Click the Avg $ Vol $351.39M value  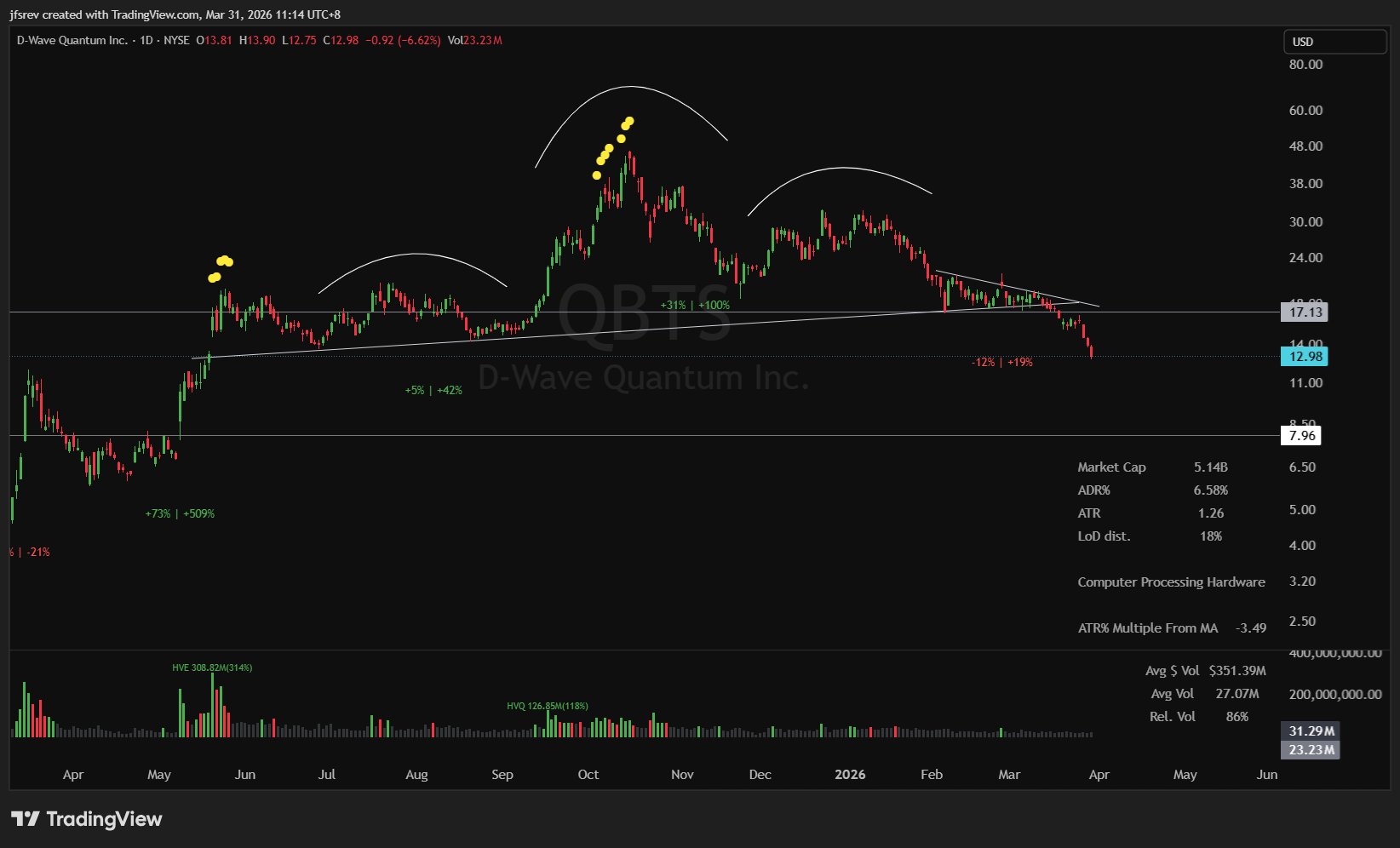pos(1237,671)
